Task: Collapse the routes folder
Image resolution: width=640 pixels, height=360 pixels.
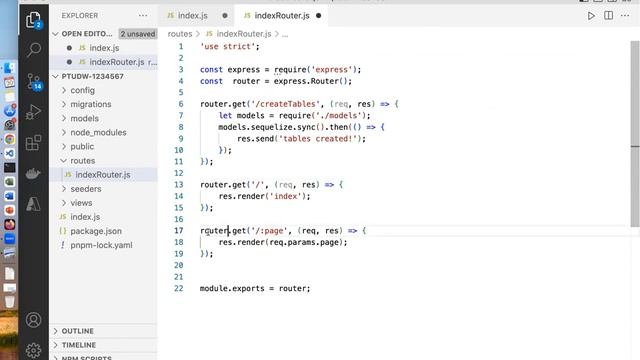Action: click(82, 161)
